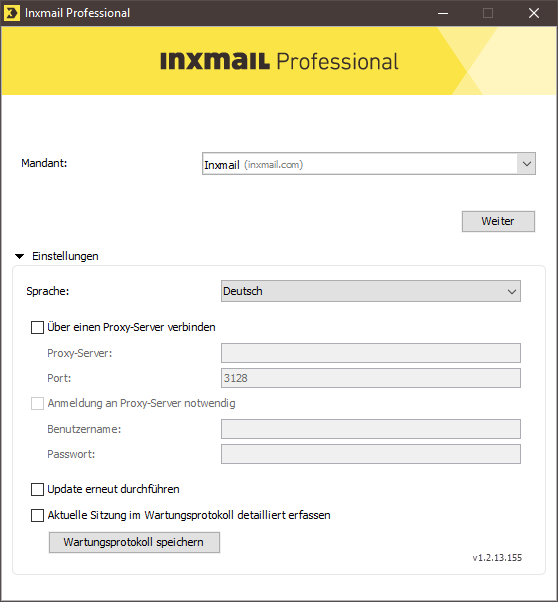Click the Inxmail Professional logo banner

(x=279, y=61)
